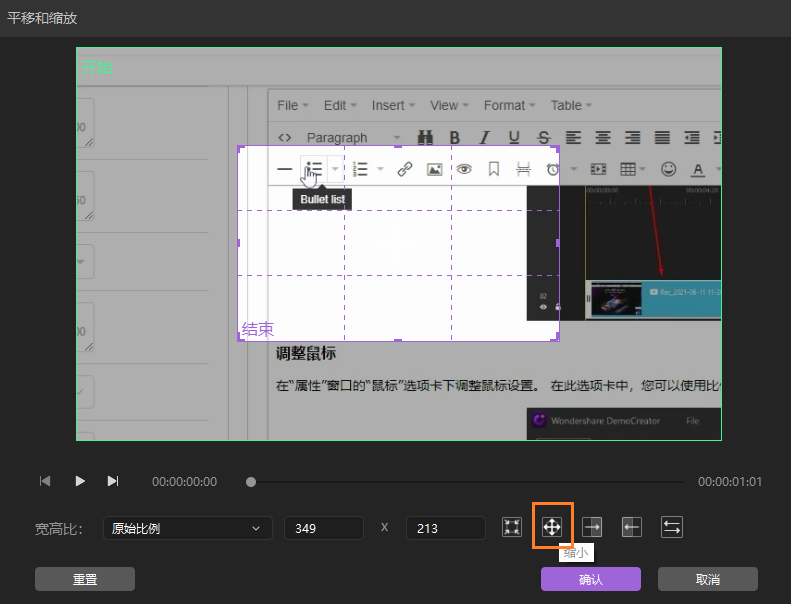The width and height of the screenshot is (791, 604).
Task: Click the first pan-zoom preset icon with corner arrows
Action: pos(512,527)
